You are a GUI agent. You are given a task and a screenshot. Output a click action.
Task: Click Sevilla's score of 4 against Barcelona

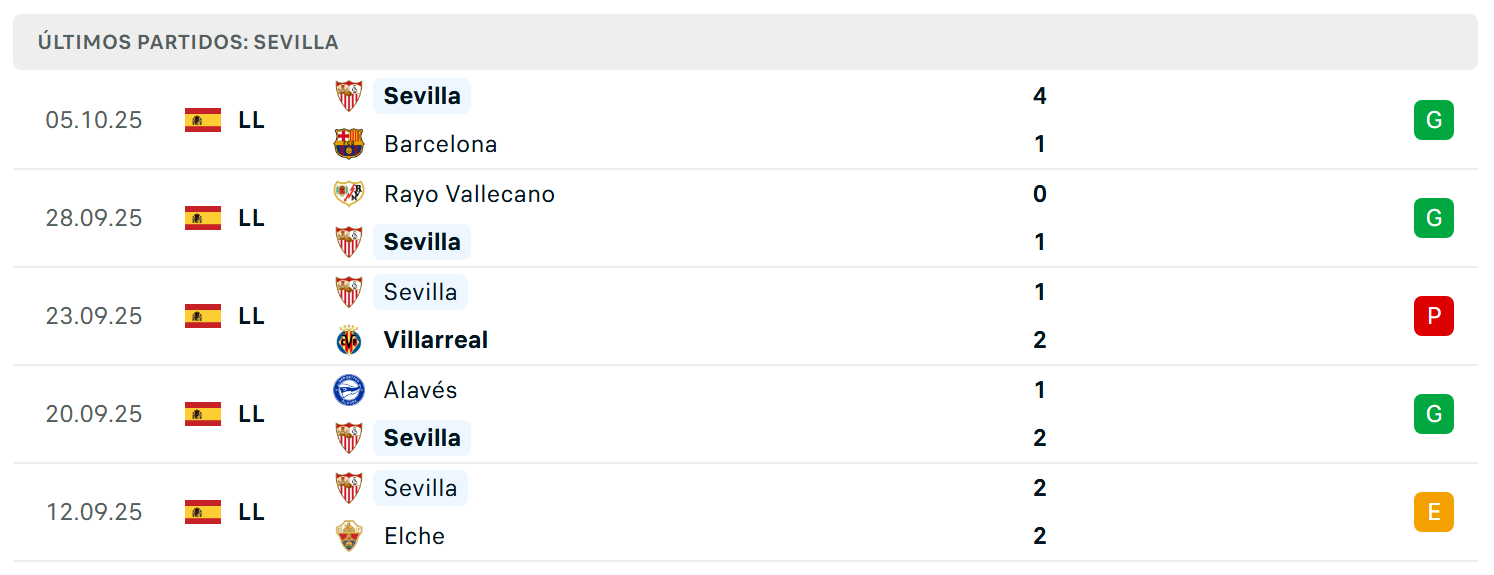tap(1040, 96)
